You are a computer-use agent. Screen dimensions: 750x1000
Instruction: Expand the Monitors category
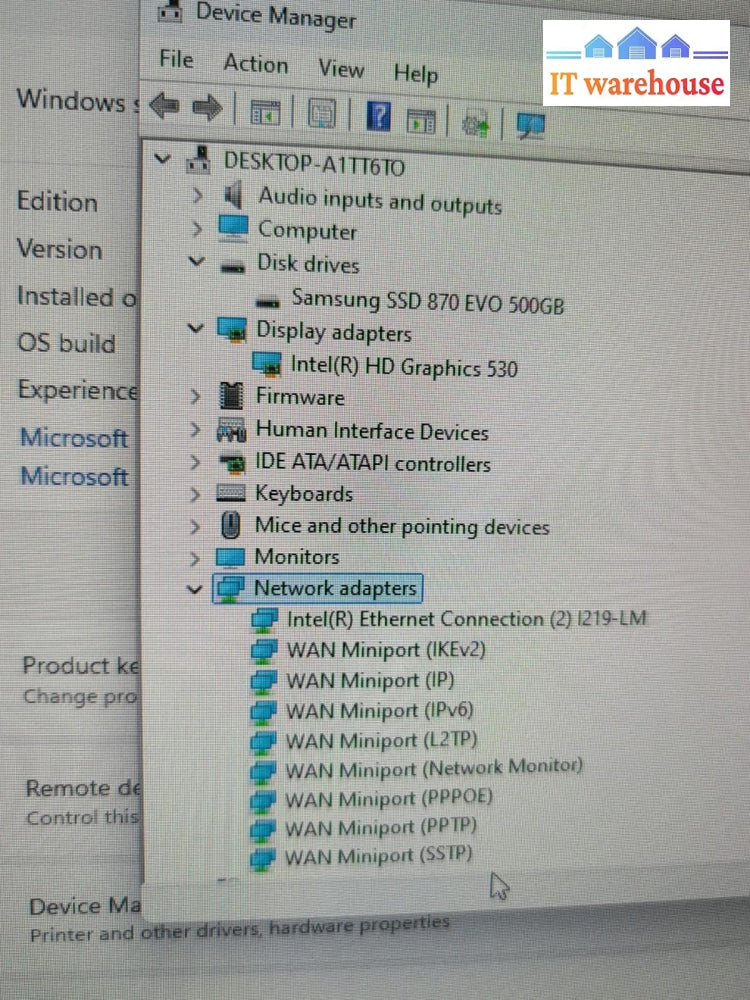tap(195, 558)
